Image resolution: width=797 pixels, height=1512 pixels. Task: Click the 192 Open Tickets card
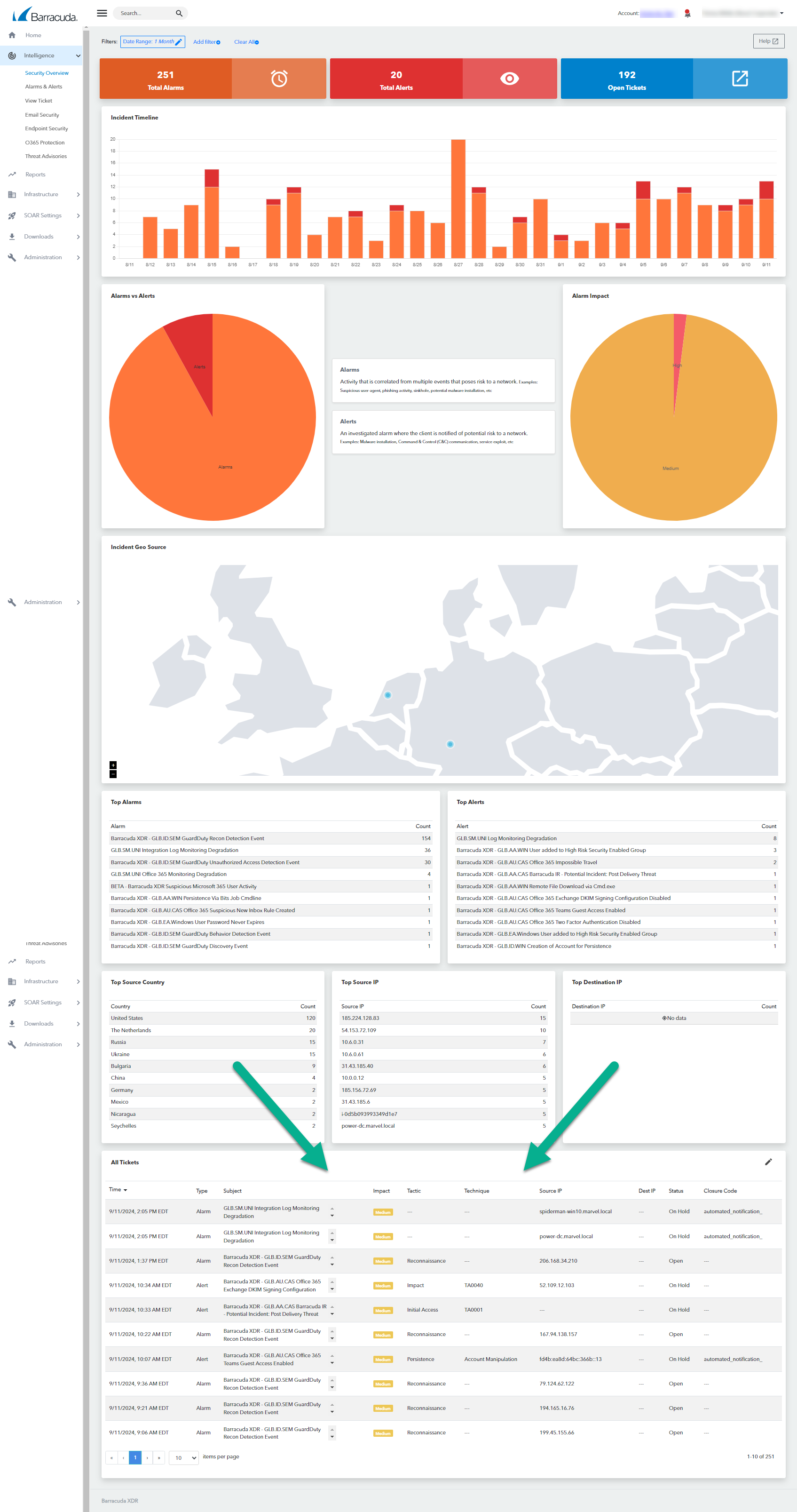[x=627, y=79]
